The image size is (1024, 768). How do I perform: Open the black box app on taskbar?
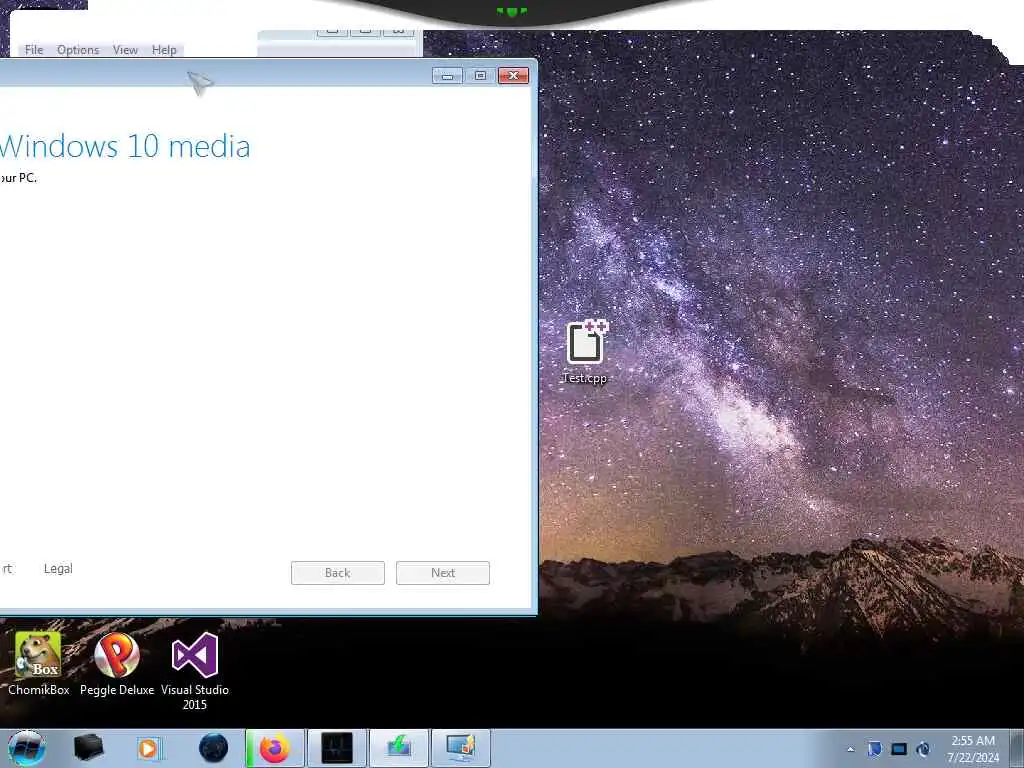[88, 748]
